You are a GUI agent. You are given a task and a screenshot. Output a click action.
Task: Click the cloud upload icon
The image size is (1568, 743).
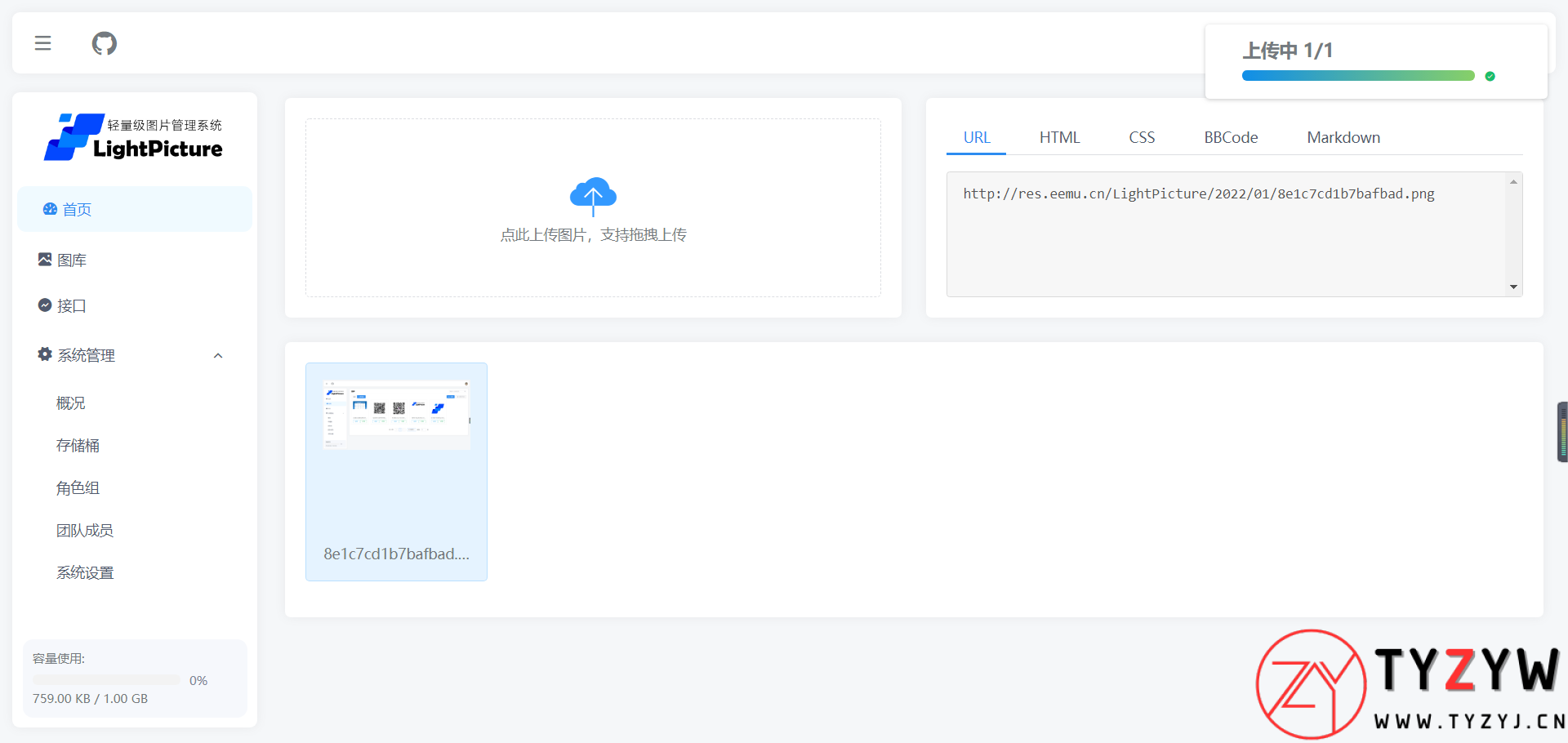593,194
